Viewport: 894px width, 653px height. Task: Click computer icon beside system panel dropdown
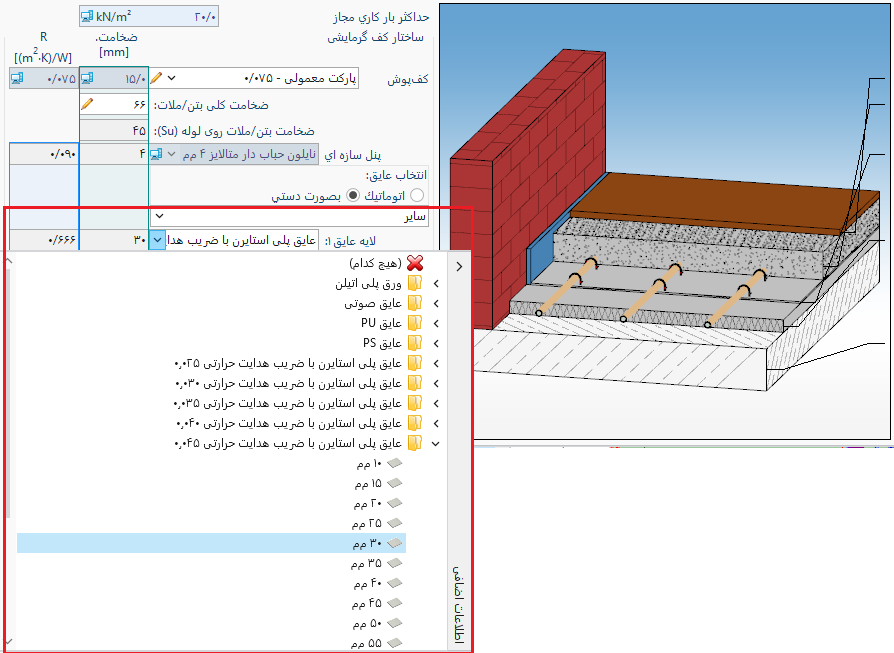point(156,154)
